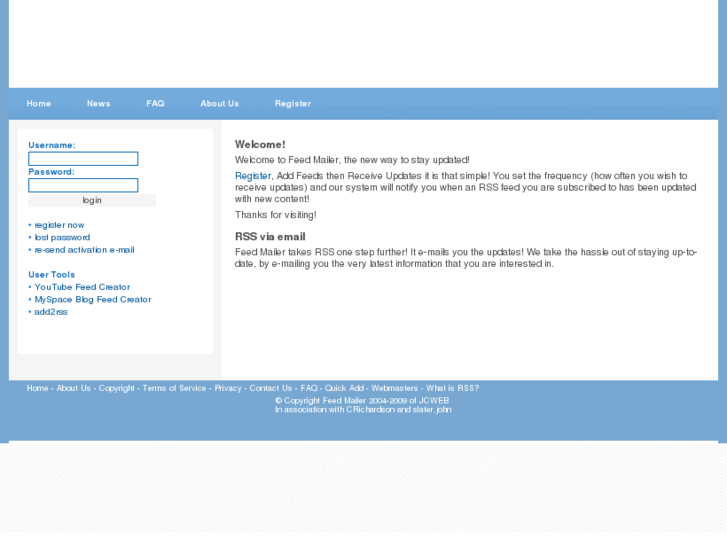This screenshot has height=545, width=727.
Task: Open the Webmasters footer link
Action: pyautogui.click(x=394, y=388)
